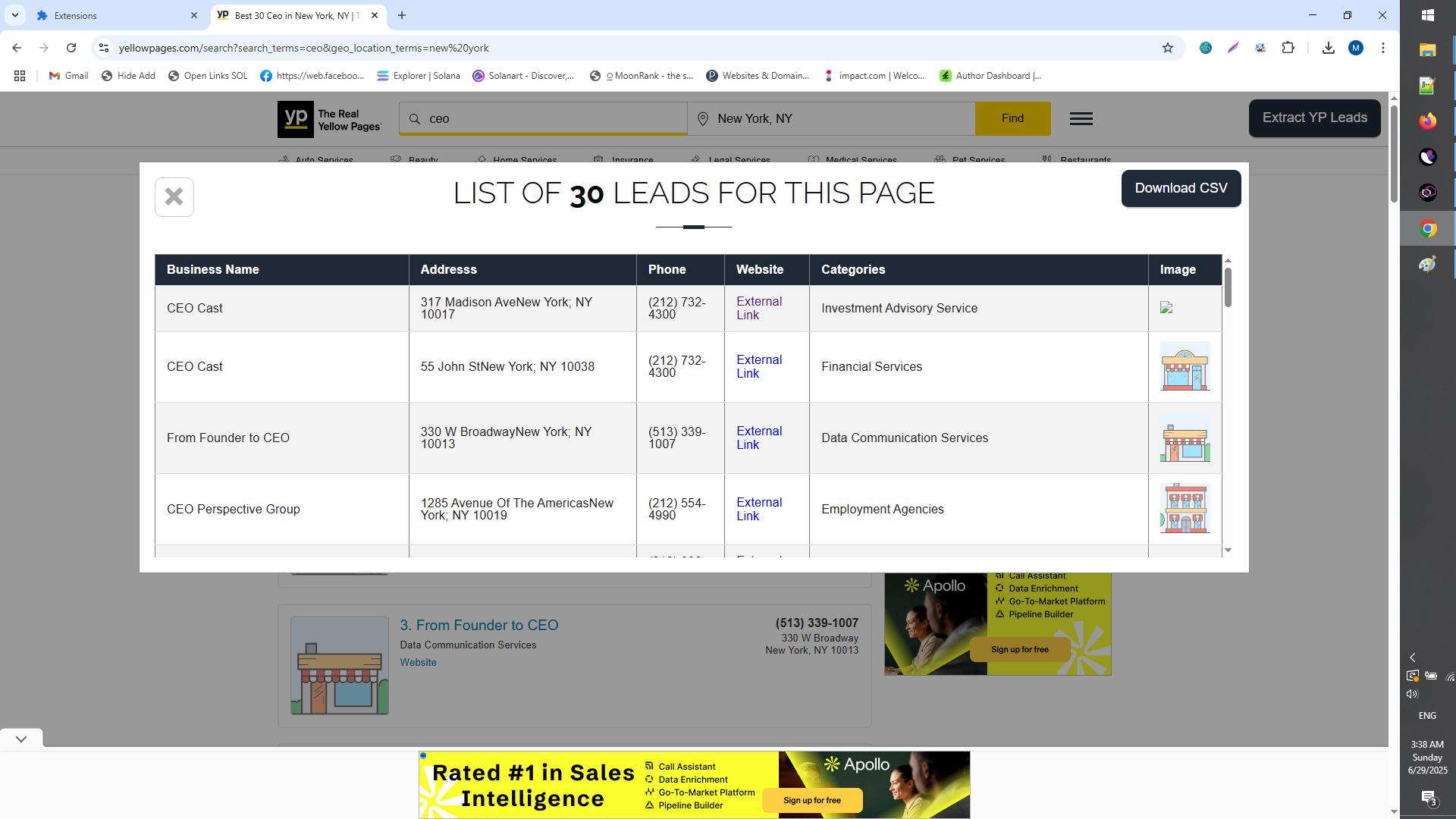The width and height of the screenshot is (1456, 819).
Task: Open the Insurance category
Action: coord(598,160)
